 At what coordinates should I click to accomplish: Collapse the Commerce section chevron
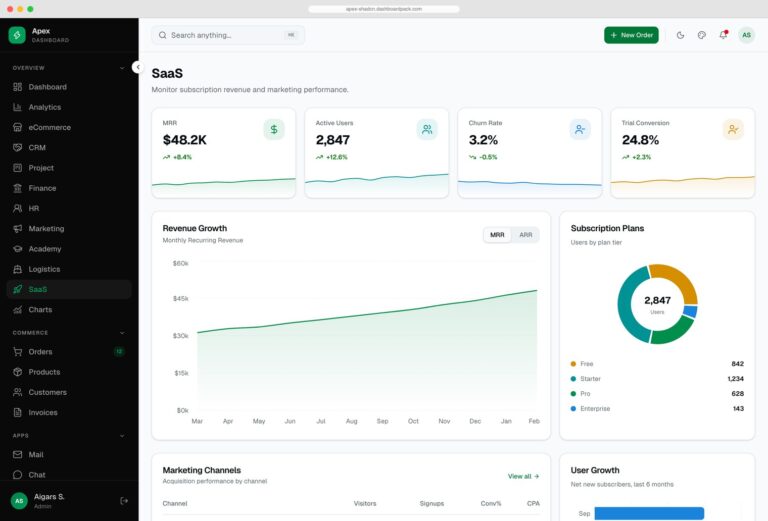point(122,333)
